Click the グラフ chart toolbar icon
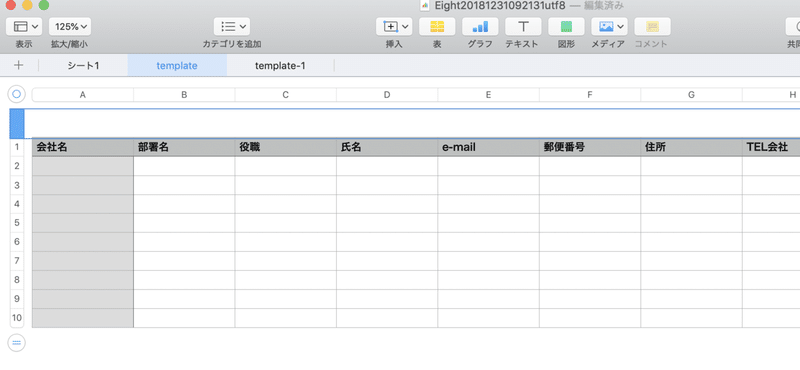Viewport: 800px width, 370px height. (x=480, y=27)
